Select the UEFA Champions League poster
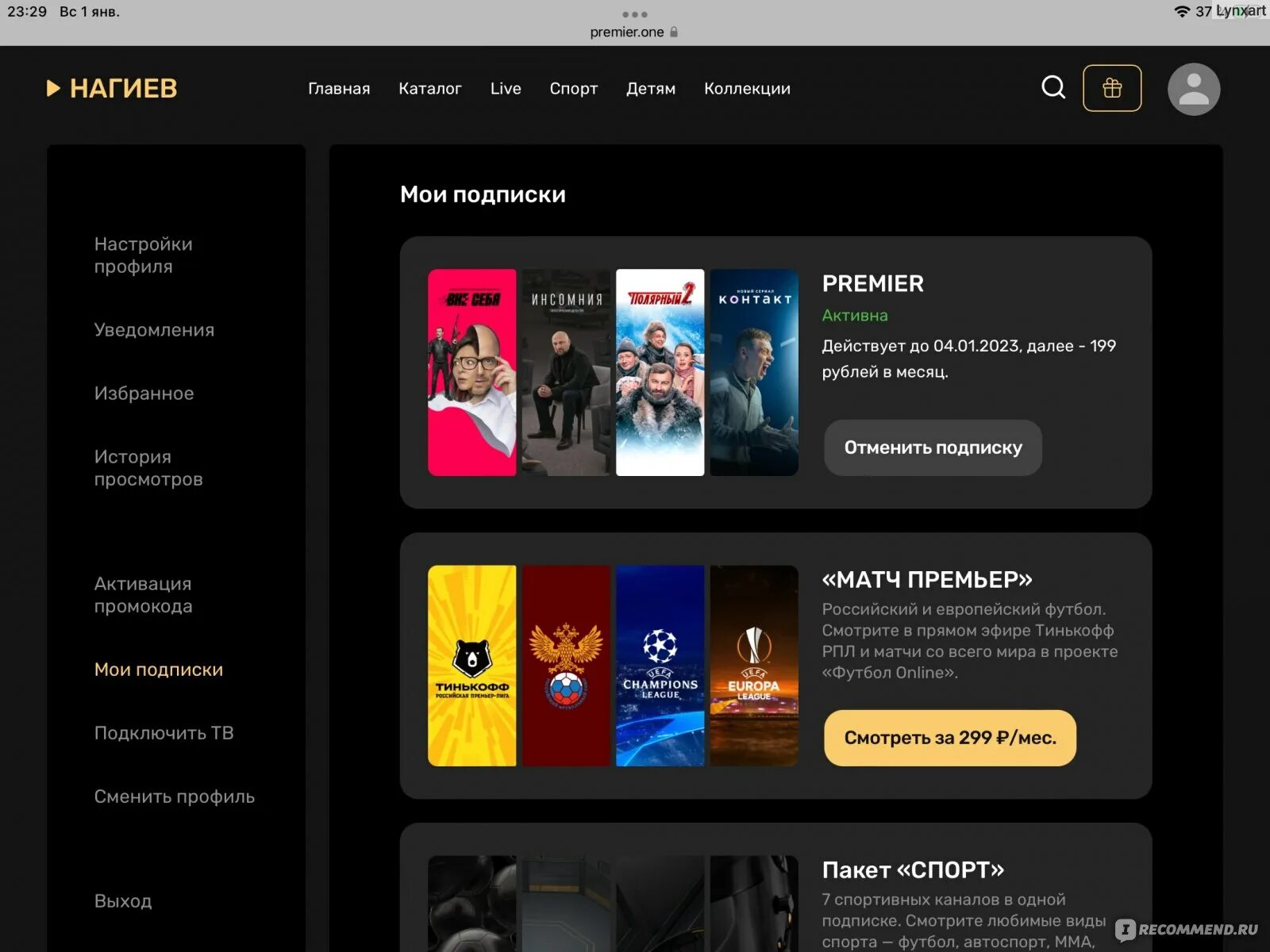Viewport: 1270px width, 952px height. click(x=660, y=666)
